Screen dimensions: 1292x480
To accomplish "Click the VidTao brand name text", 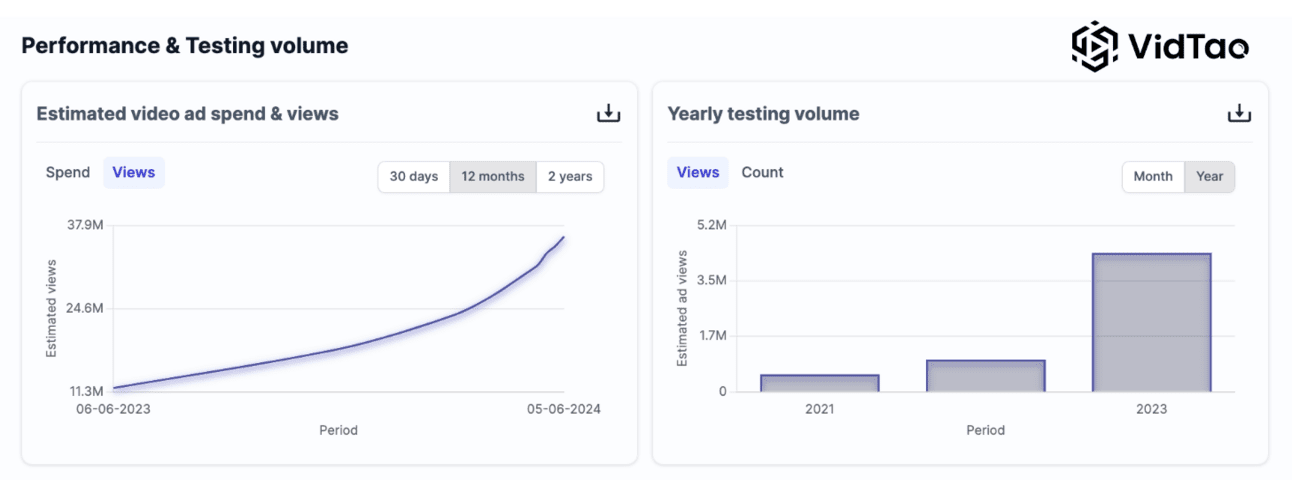I will click(x=1188, y=46).
